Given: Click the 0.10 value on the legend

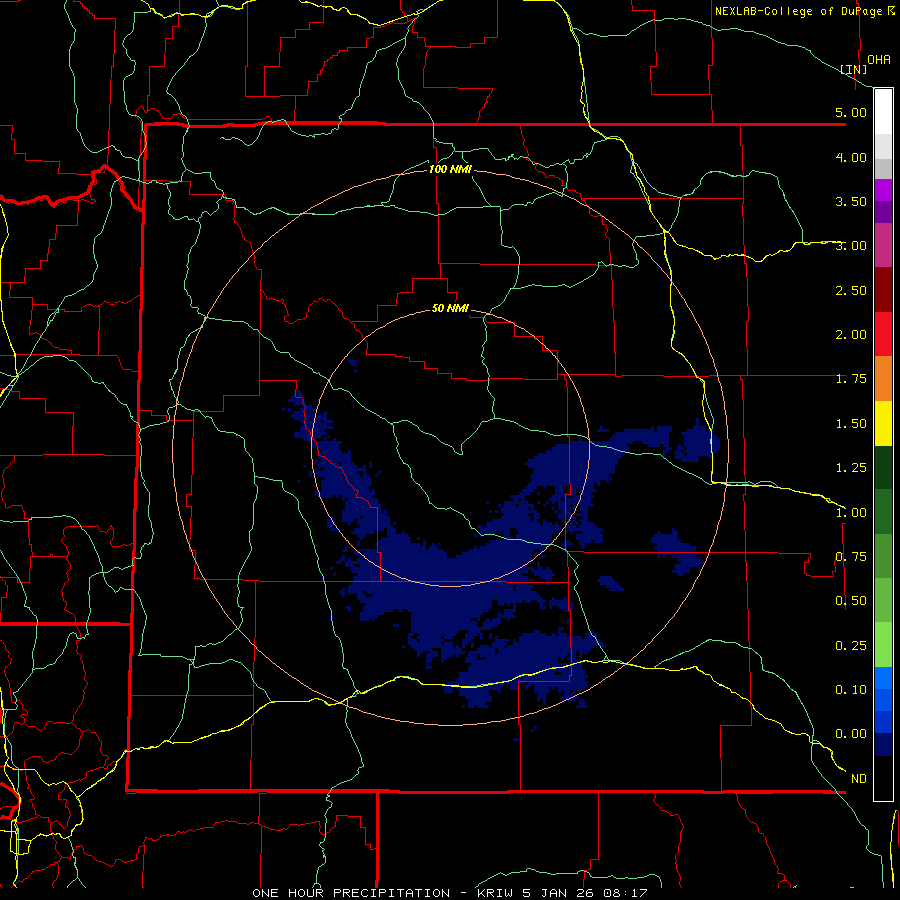Looking at the screenshot, I should point(851,690).
